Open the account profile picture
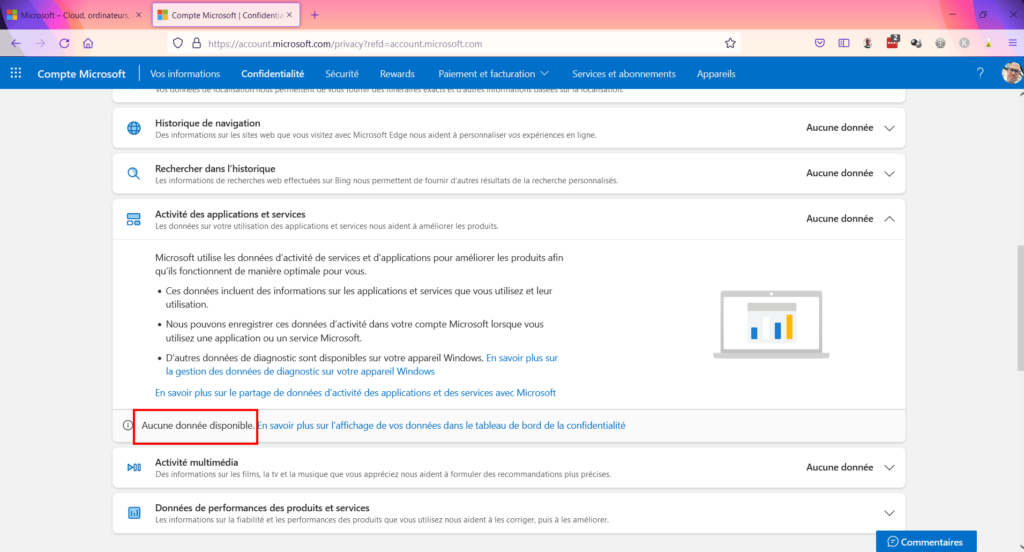 click(1012, 73)
